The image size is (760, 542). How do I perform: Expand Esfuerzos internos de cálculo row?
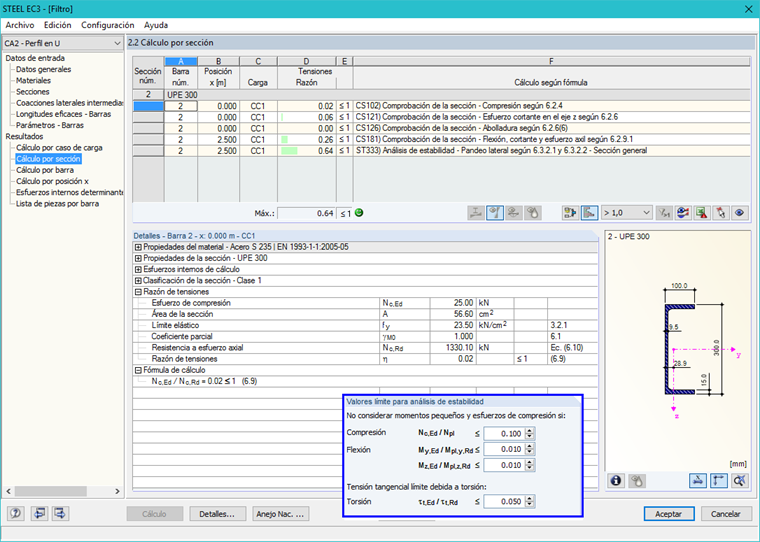pyautogui.click(x=138, y=270)
